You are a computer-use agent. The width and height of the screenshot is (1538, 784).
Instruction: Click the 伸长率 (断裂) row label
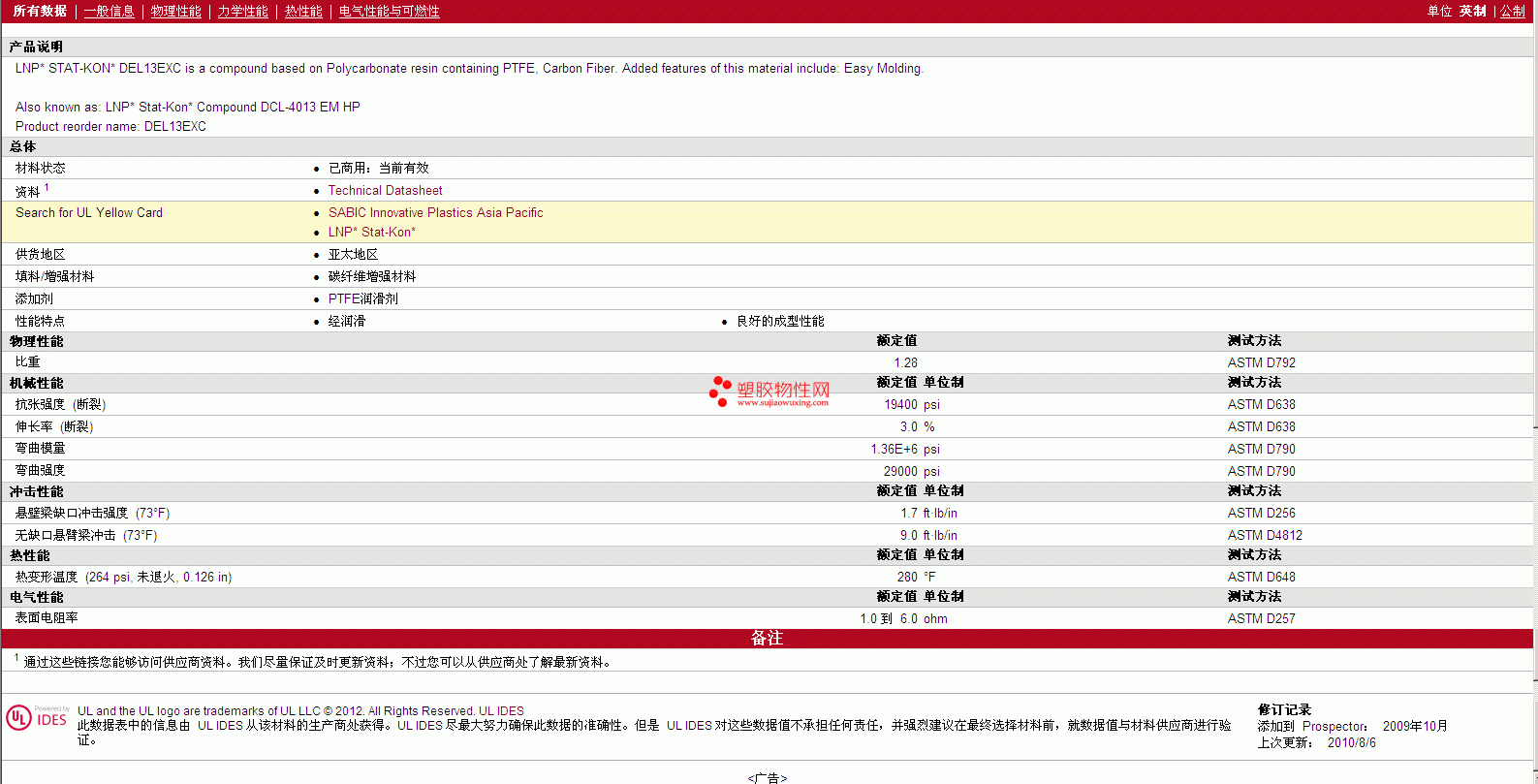(54, 427)
